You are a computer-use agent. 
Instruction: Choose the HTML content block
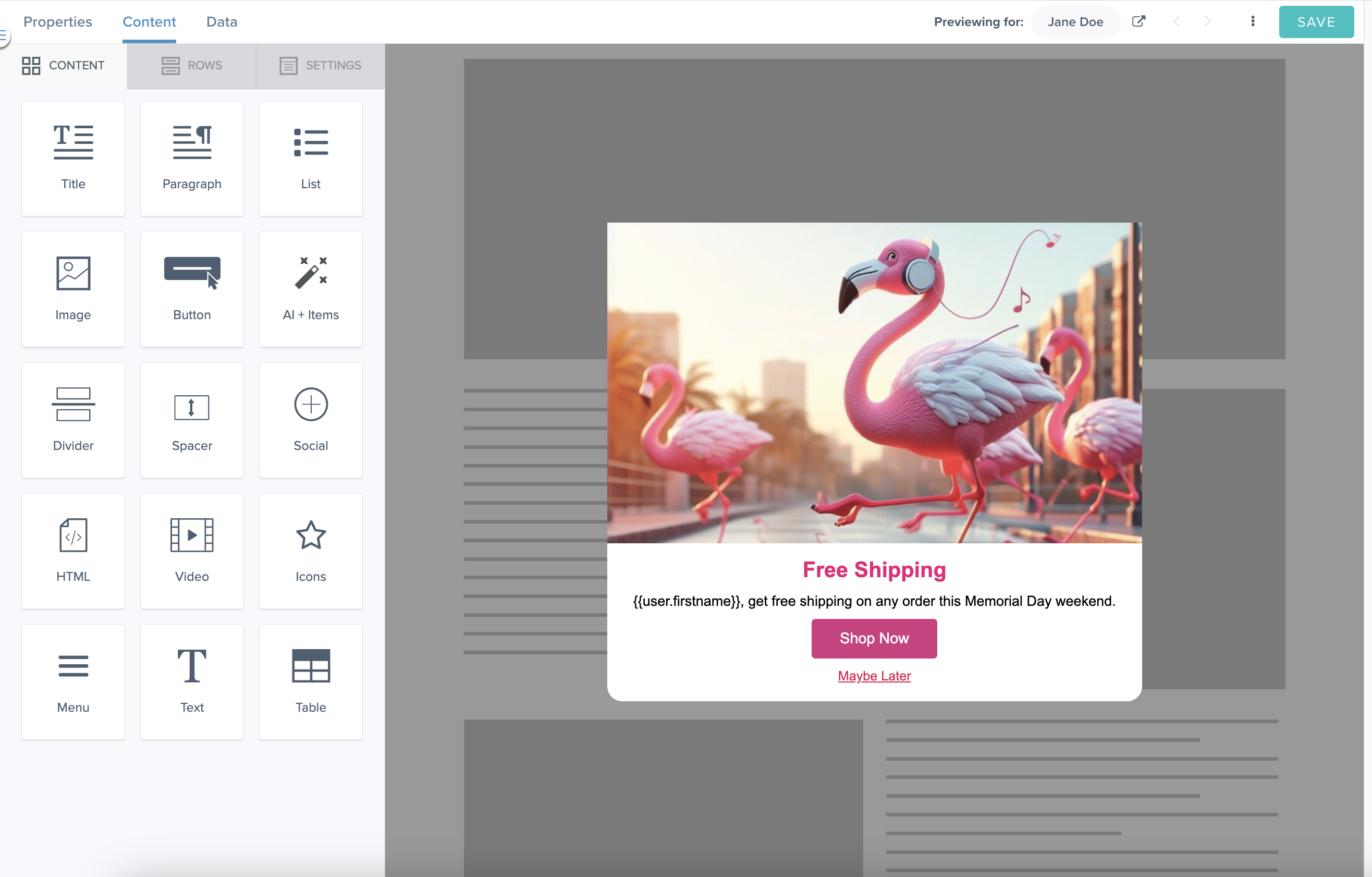(73, 551)
